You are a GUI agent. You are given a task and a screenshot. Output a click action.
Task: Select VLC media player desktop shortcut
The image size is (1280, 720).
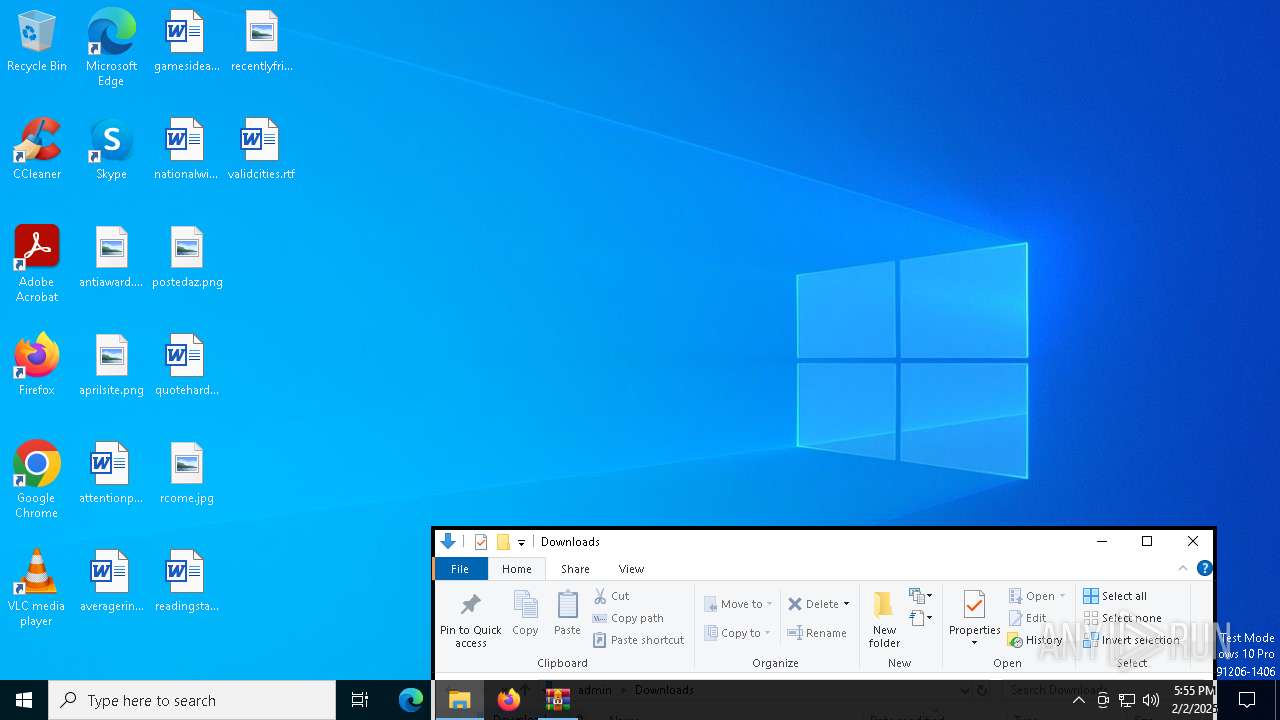point(37,588)
